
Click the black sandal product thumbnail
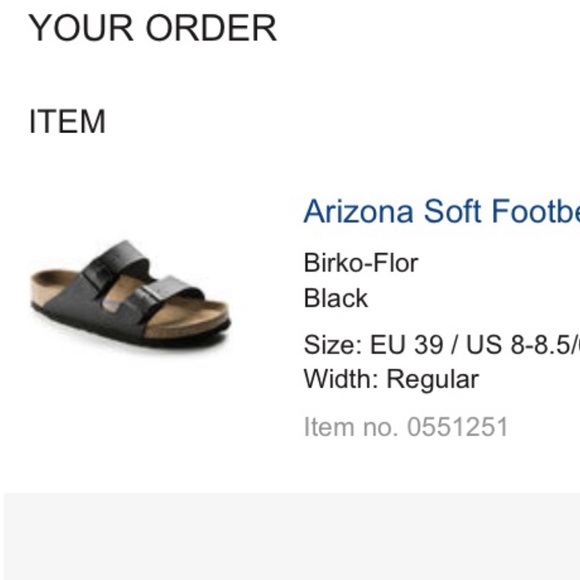pyautogui.click(x=130, y=294)
